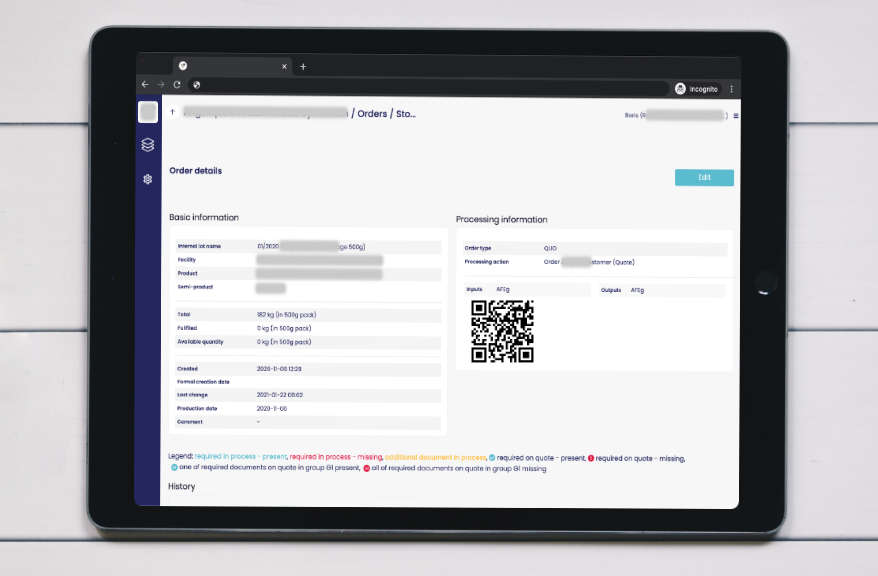The height and width of the screenshot is (576, 878).
Task: Reload the page with the refresh icon
Action: tap(177, 86)
